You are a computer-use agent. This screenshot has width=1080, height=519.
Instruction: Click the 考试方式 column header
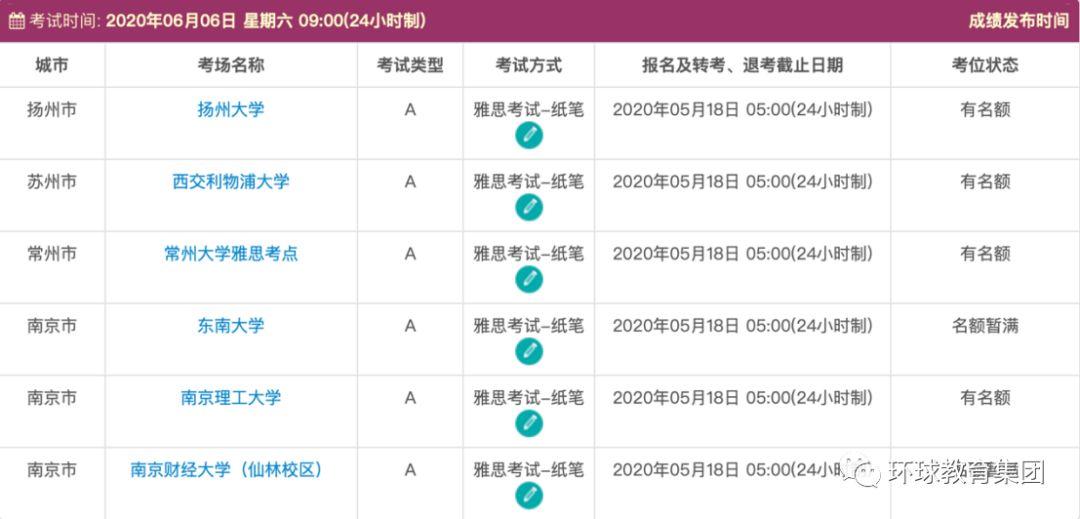coord(528,65)
